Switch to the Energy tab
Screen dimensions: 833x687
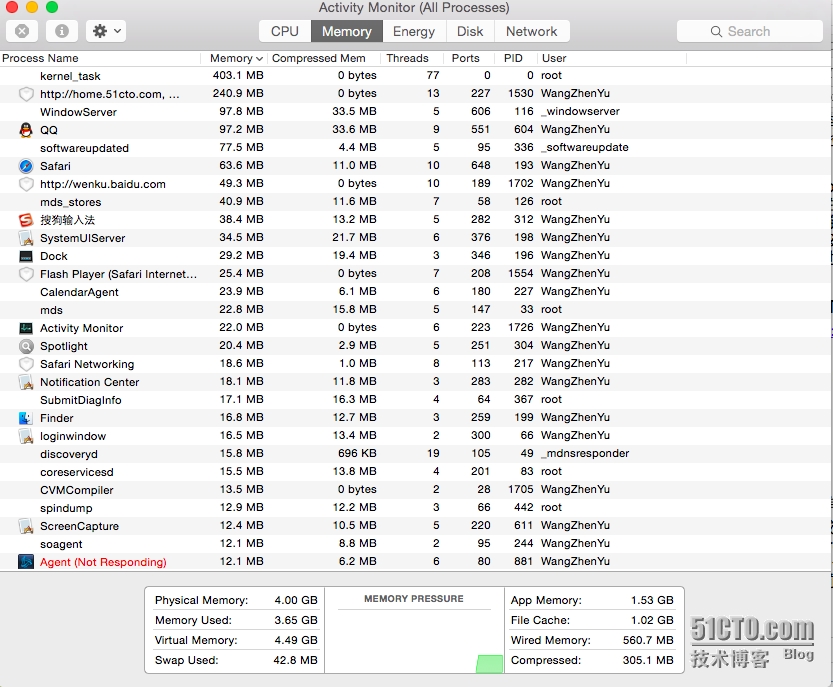click(x=414, y=31)
